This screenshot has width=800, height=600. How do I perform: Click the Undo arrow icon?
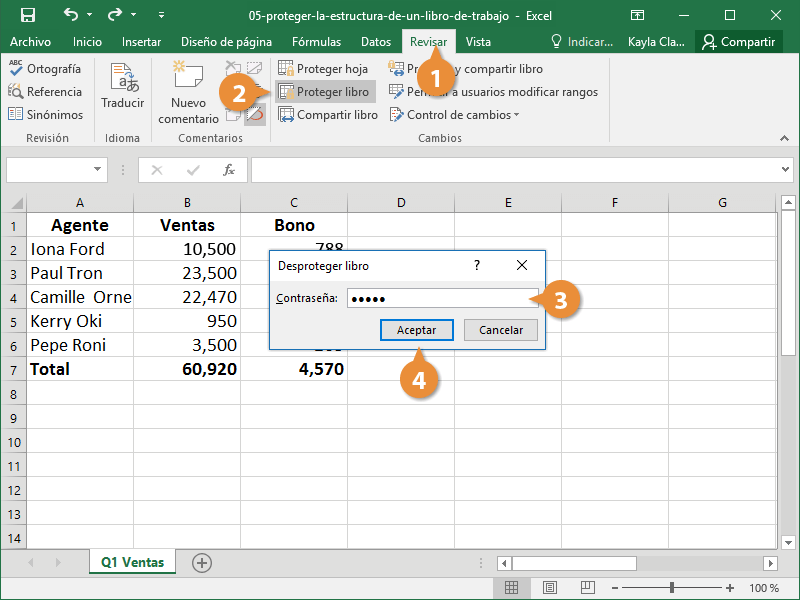pyautogui.click(x=70, y=15)
